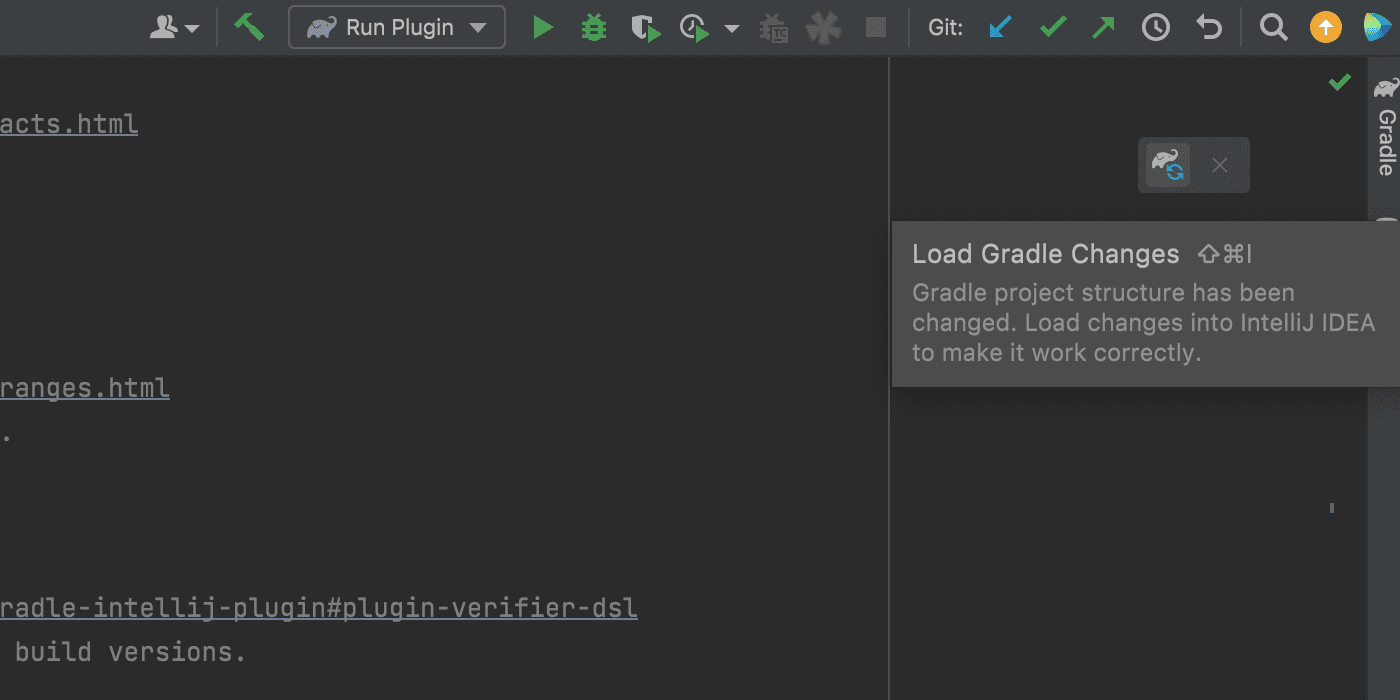This screenshot has width=1400, height=700.
Task: Follow the plugin-verifier-dsl link
Action: click(x=318, y=607)
